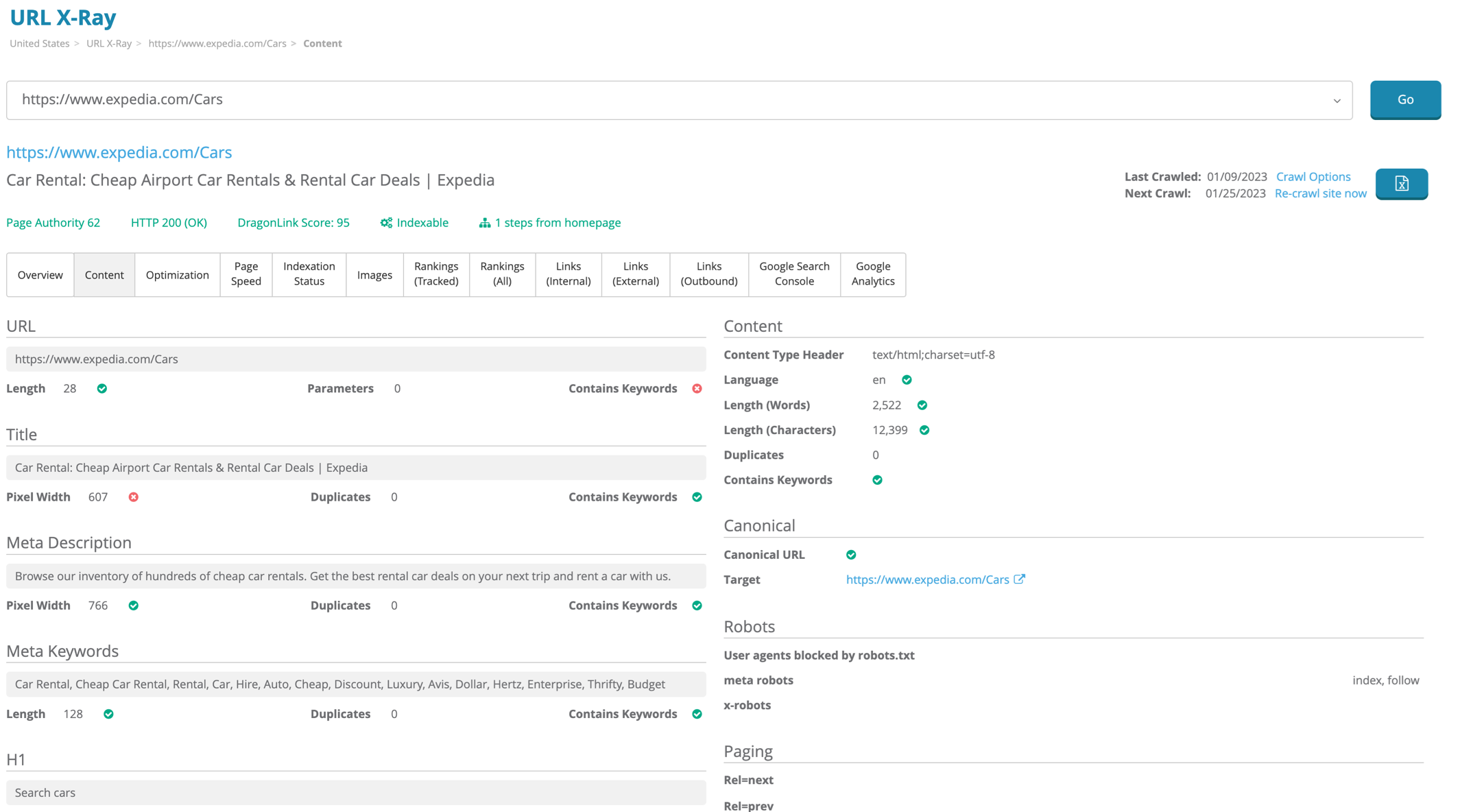1458x812 pixels.
Task: Click Re-crawl site now link
Action: pos(1320,193)
